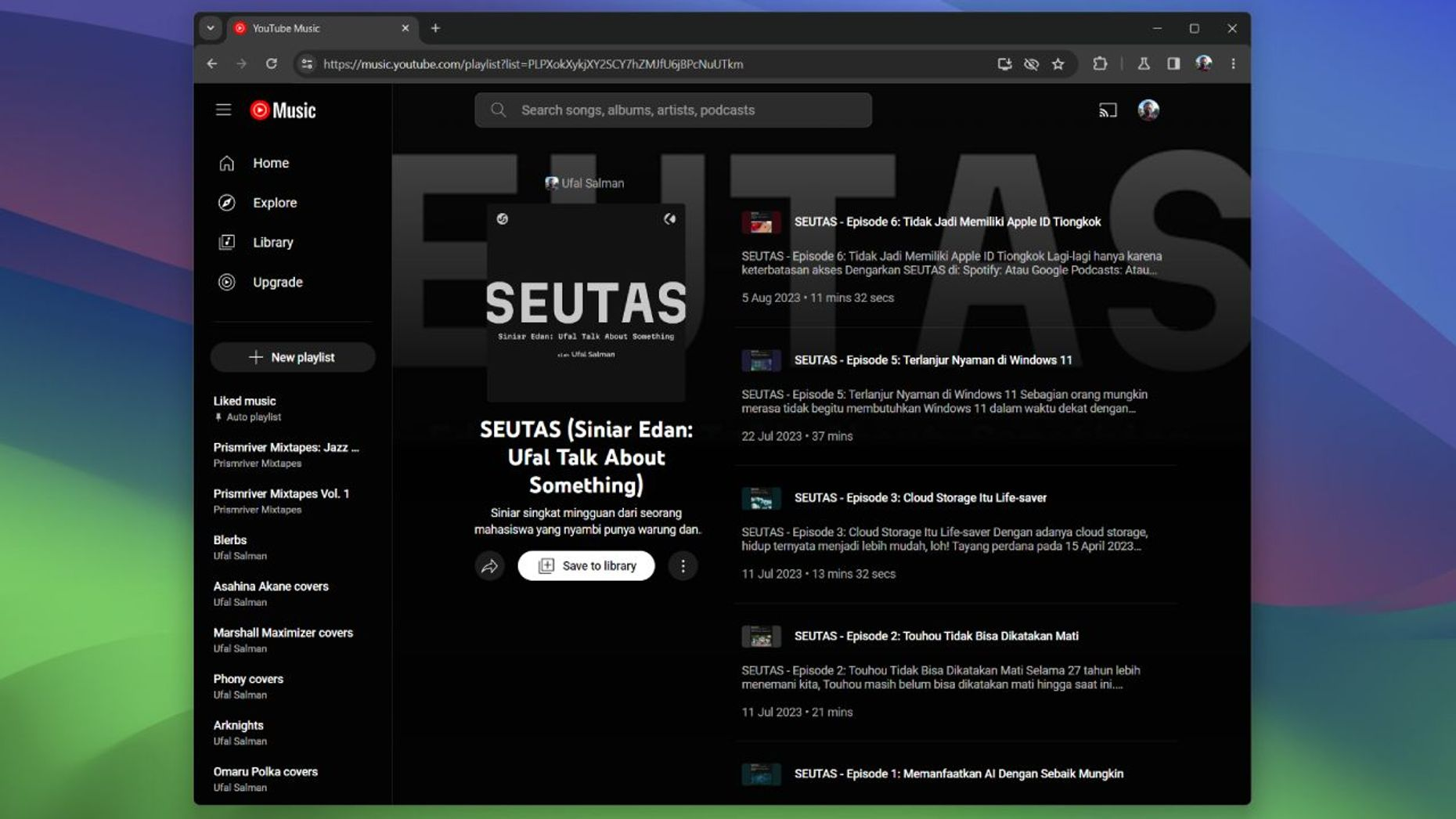Open the podcast three-dot more menu
This screenshot has width=1456, height=819.
point(683,566)
